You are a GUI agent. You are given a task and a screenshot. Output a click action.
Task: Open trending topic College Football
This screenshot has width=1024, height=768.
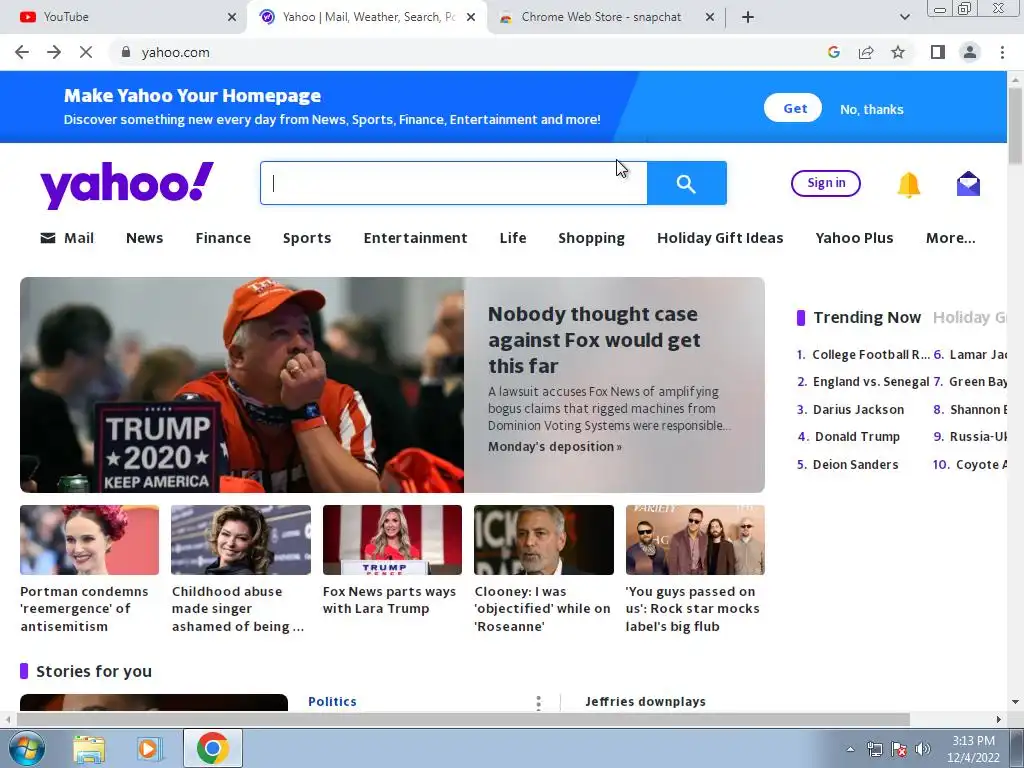click(871, 355)
